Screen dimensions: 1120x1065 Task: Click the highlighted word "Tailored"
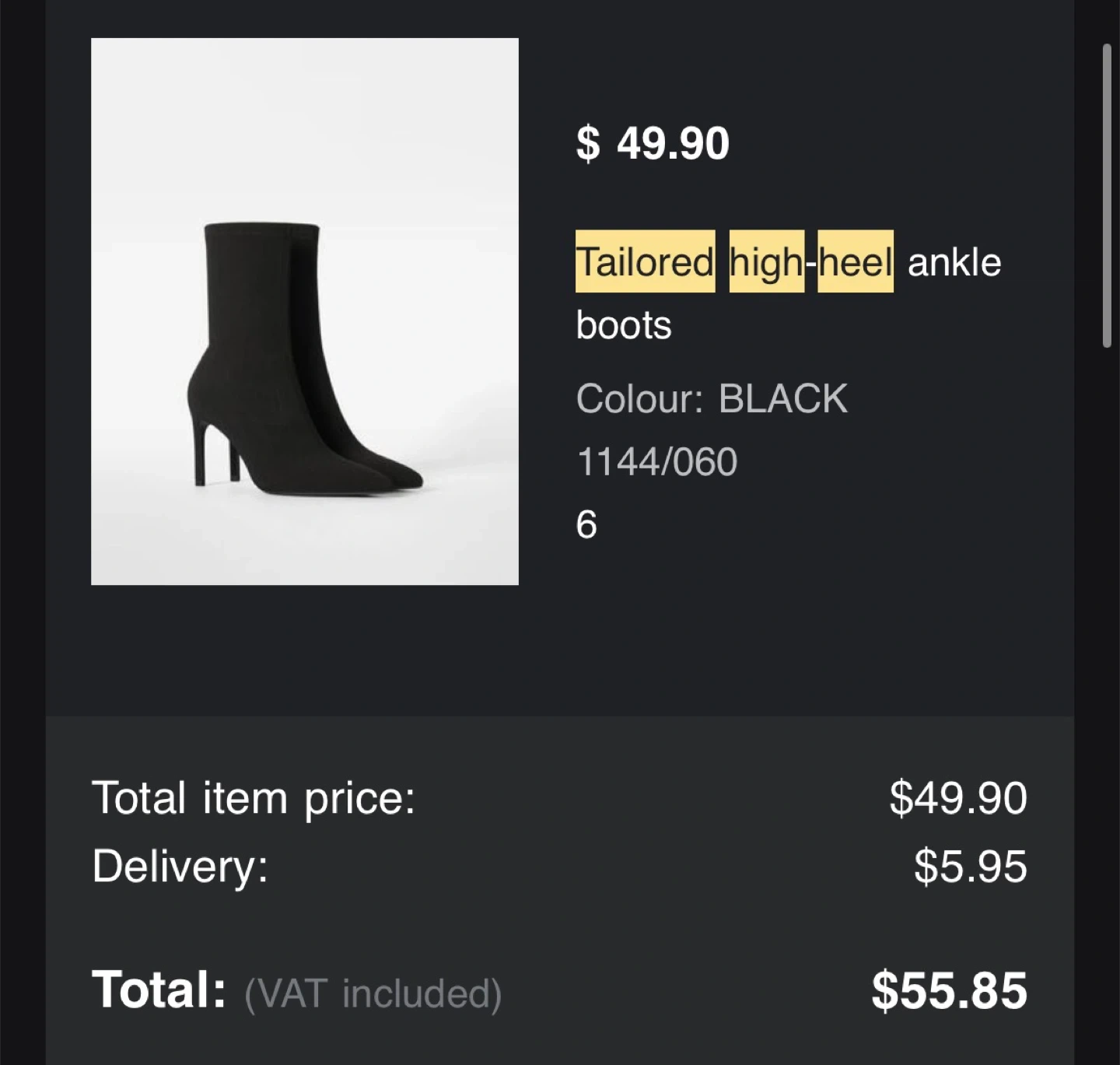[645, 261]
